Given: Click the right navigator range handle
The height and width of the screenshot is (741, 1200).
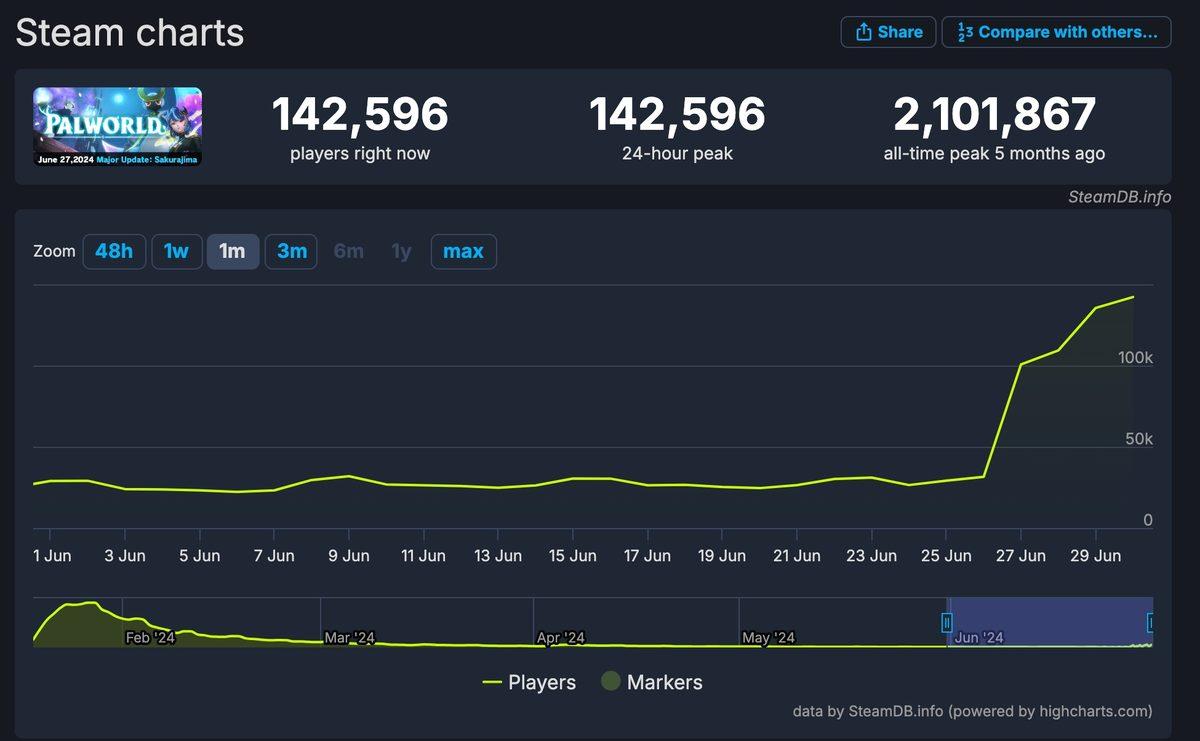Looking at the screenshot, I should point(1152,623).
